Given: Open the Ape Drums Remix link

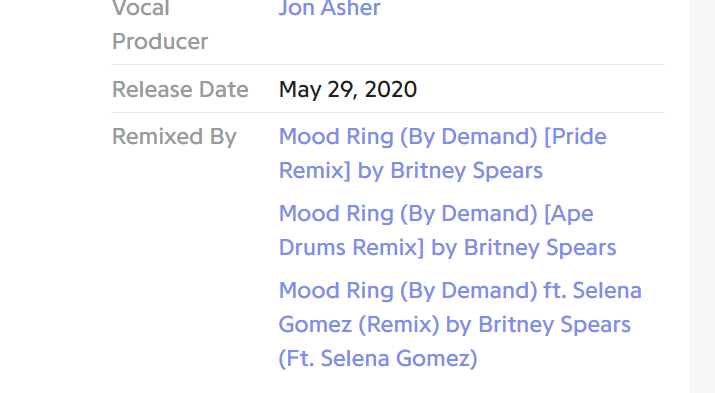Looking at the screenshot, I should pyautogui.click(x=447, y=231).
